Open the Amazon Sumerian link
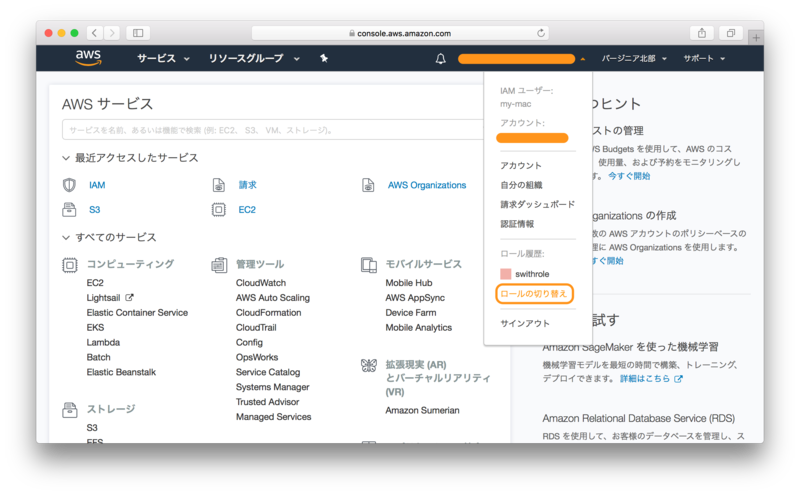Viewport: 800px width, 495px height. click(x=422, y=410)
